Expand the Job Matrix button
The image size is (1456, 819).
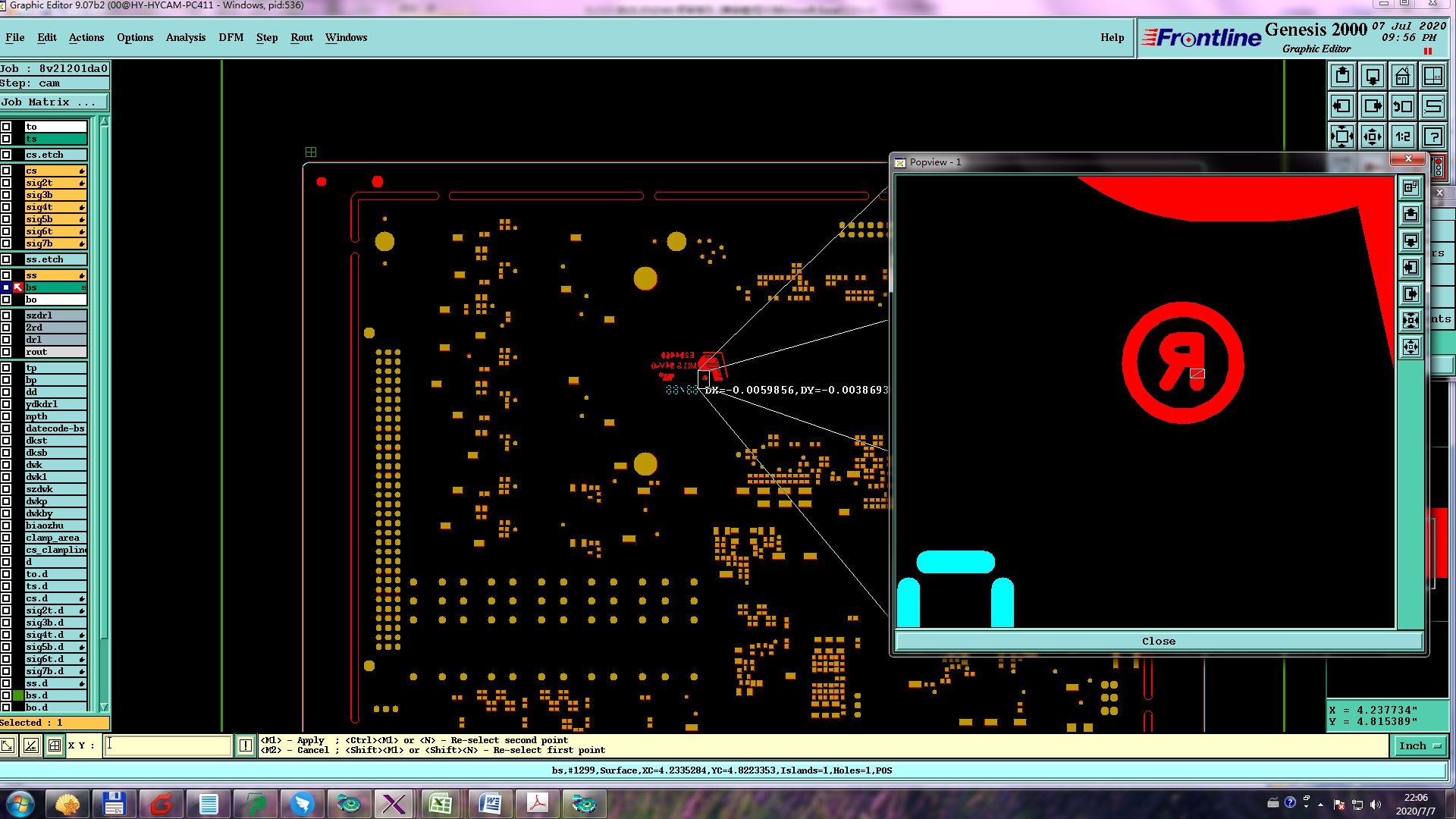tap(55, 102)
